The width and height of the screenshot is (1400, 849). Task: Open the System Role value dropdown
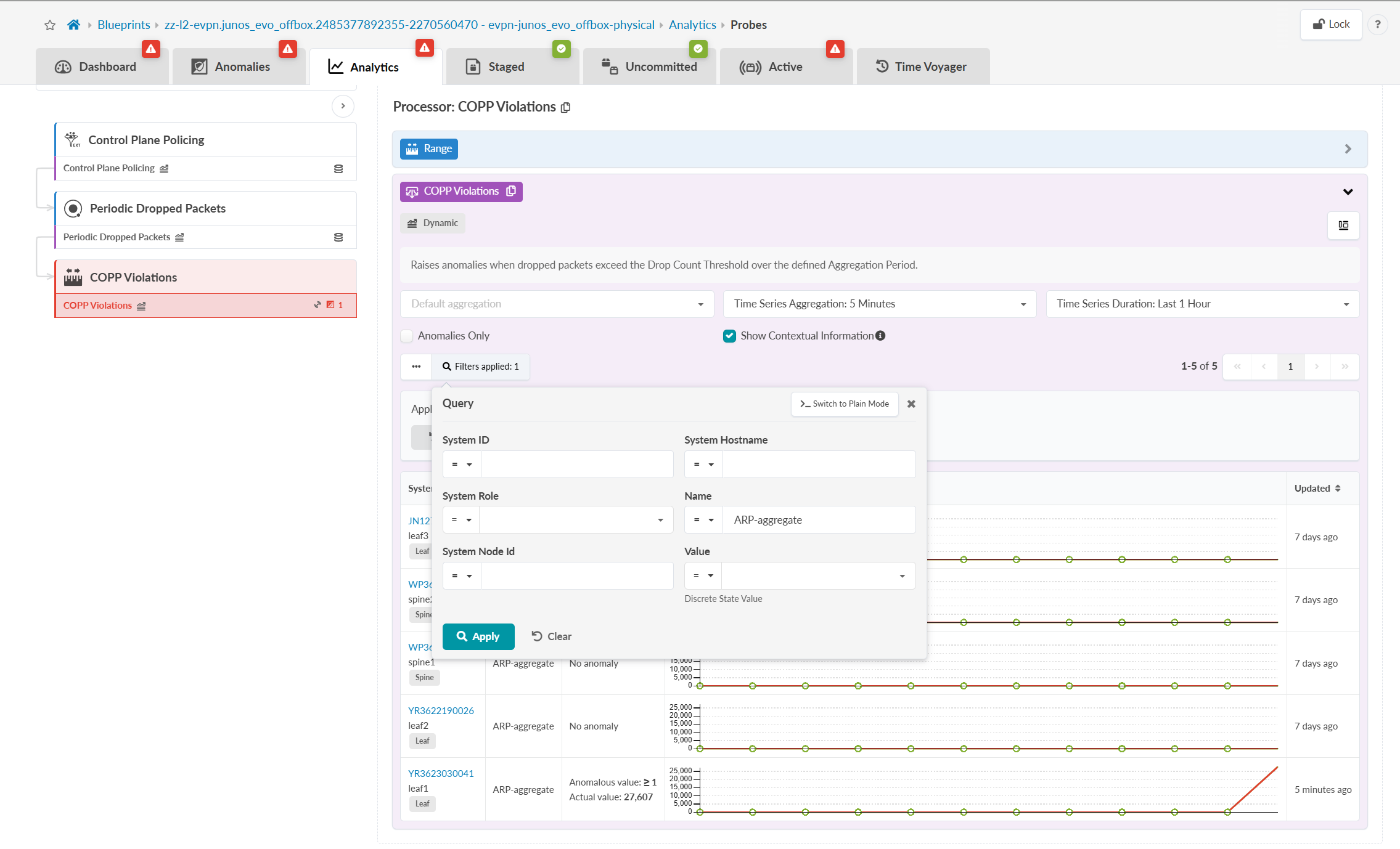pos(576,520)
